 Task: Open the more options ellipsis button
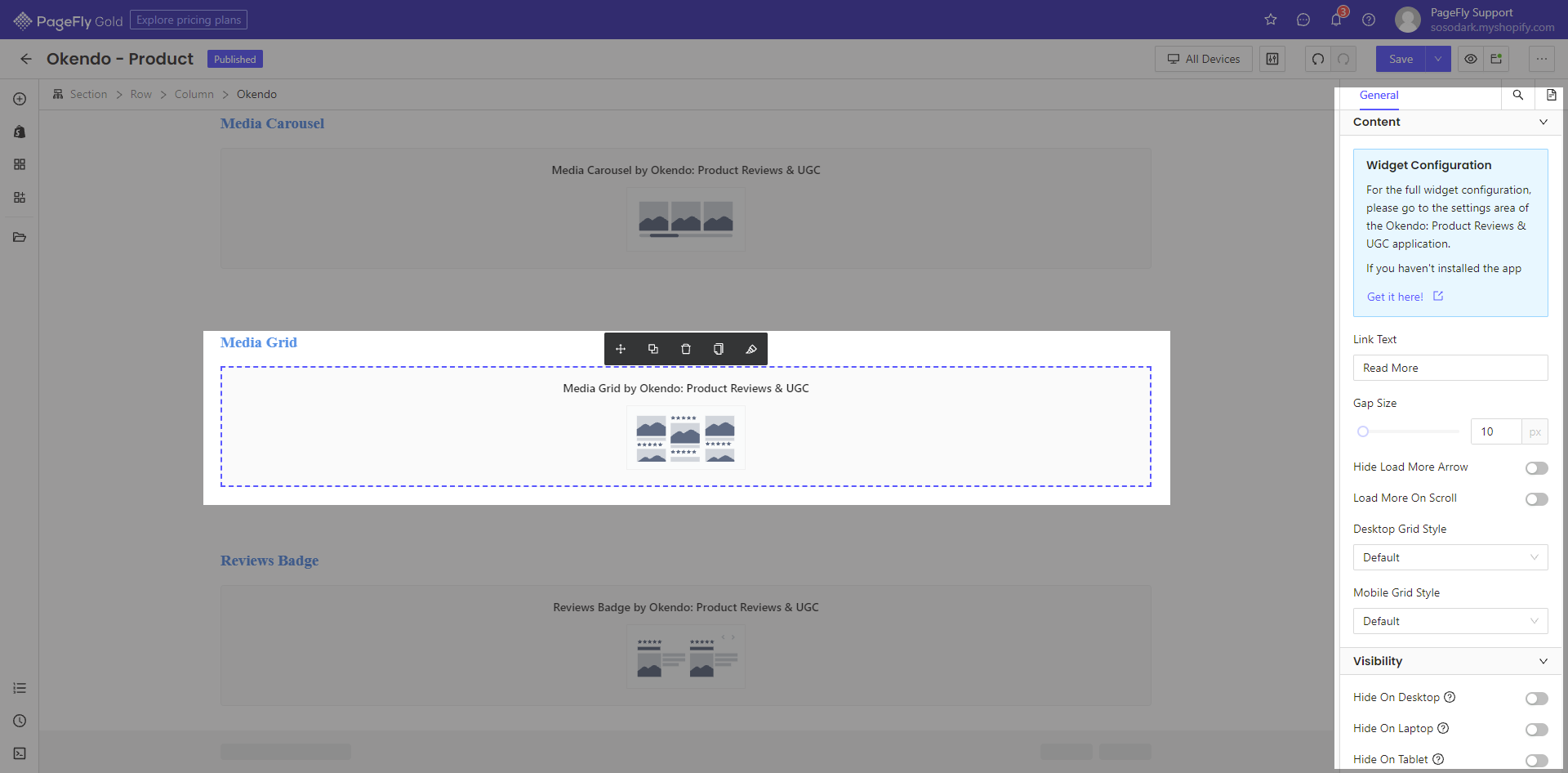(1542, 59)
